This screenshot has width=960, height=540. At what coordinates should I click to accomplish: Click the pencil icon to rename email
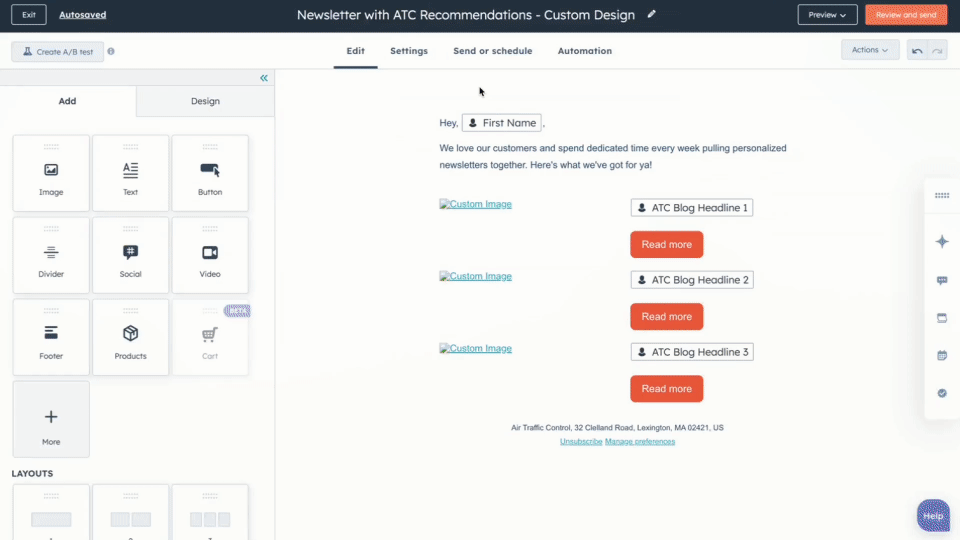click(x=652, y=15)
